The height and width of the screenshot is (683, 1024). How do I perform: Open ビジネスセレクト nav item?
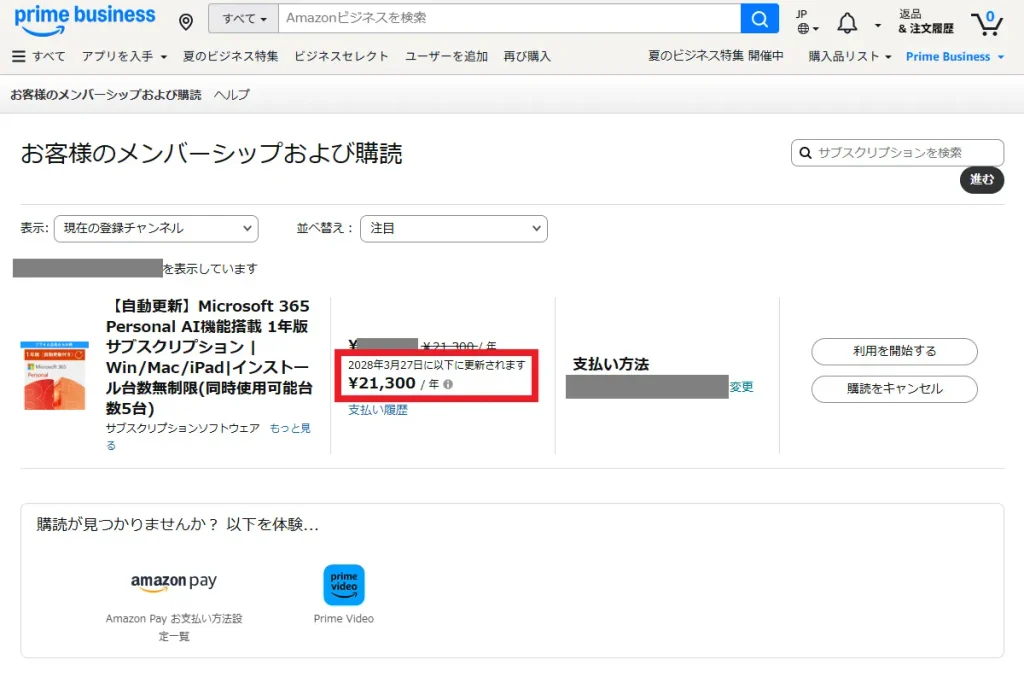(341, 56)
